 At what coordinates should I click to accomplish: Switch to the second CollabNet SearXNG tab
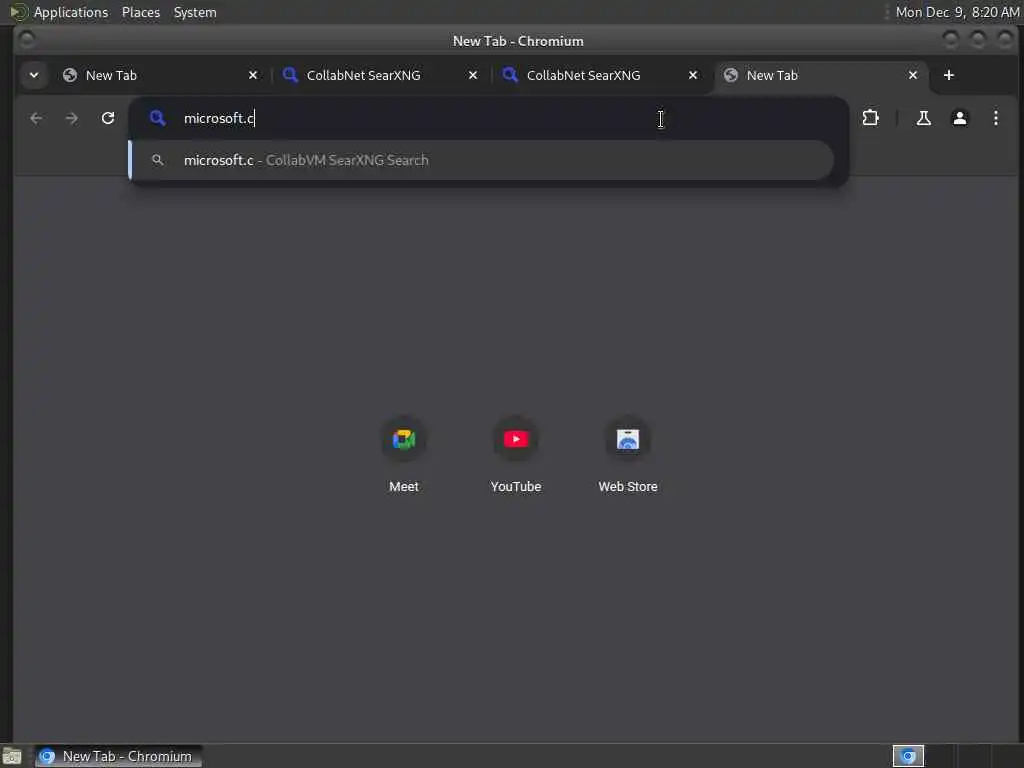click(x=601, y=75)
